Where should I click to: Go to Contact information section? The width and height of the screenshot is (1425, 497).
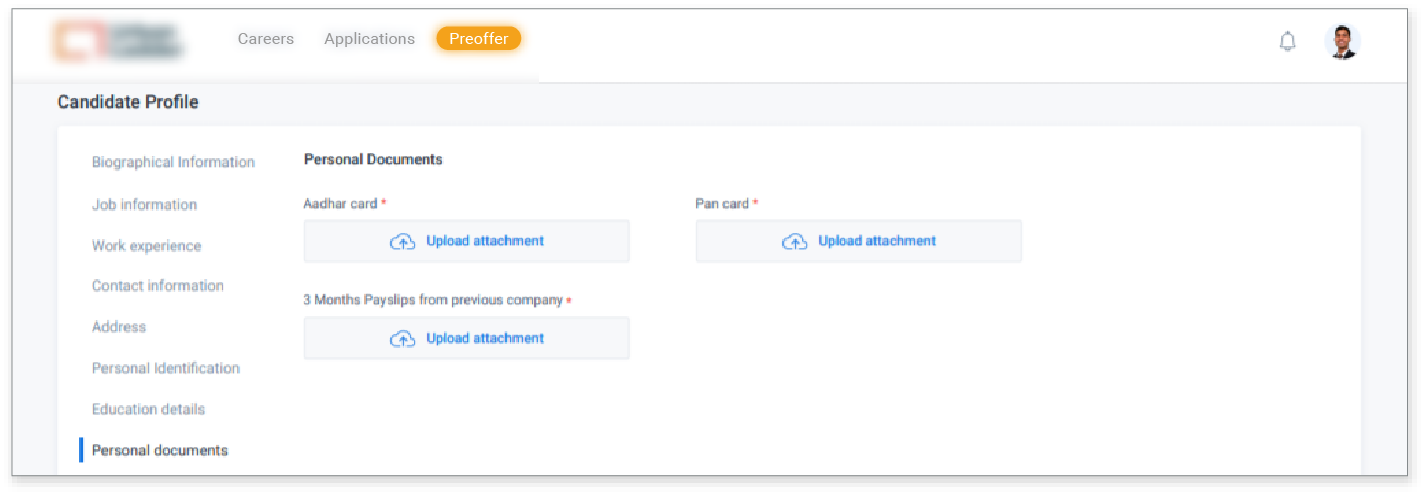158,286
